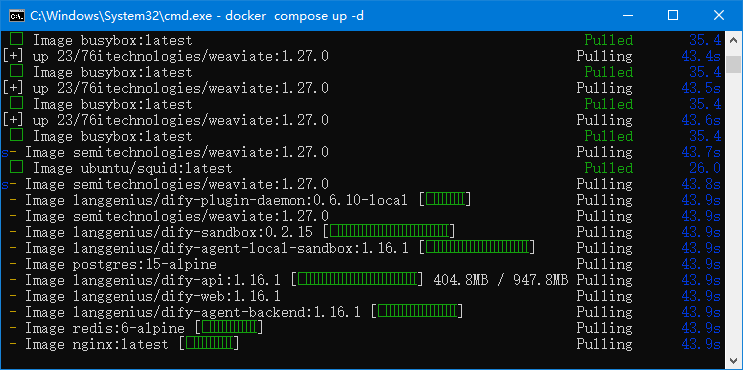Image resolution: width=743 pixels, height=370 pixels.
Task: Click the dify-plugin-daemon progress bar
Action: (x=445, y=199)
